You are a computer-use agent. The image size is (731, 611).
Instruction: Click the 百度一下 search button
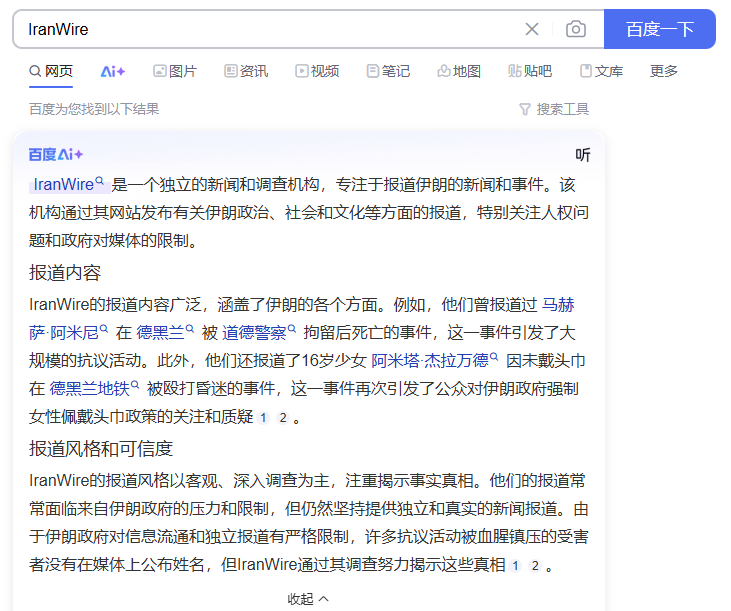pos(660,29)
